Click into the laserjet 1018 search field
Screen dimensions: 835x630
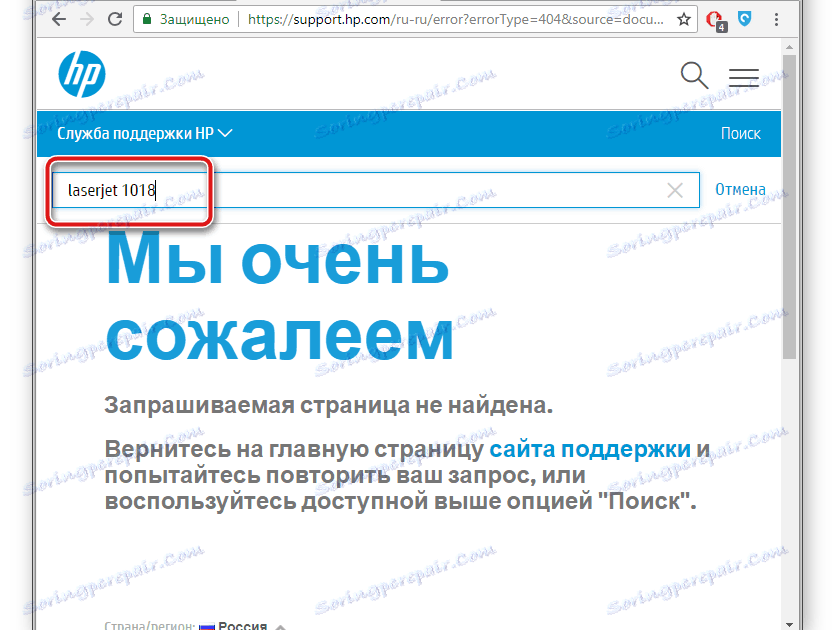click(x=375, y=190)
